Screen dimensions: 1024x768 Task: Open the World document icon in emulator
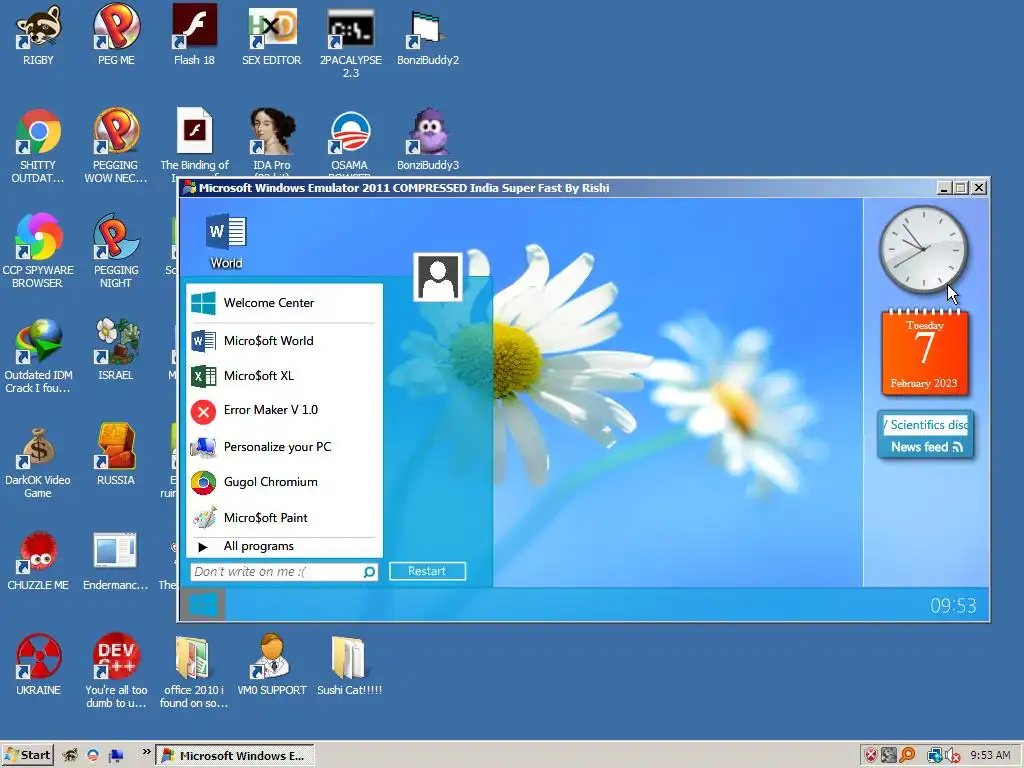click(226, 240)
